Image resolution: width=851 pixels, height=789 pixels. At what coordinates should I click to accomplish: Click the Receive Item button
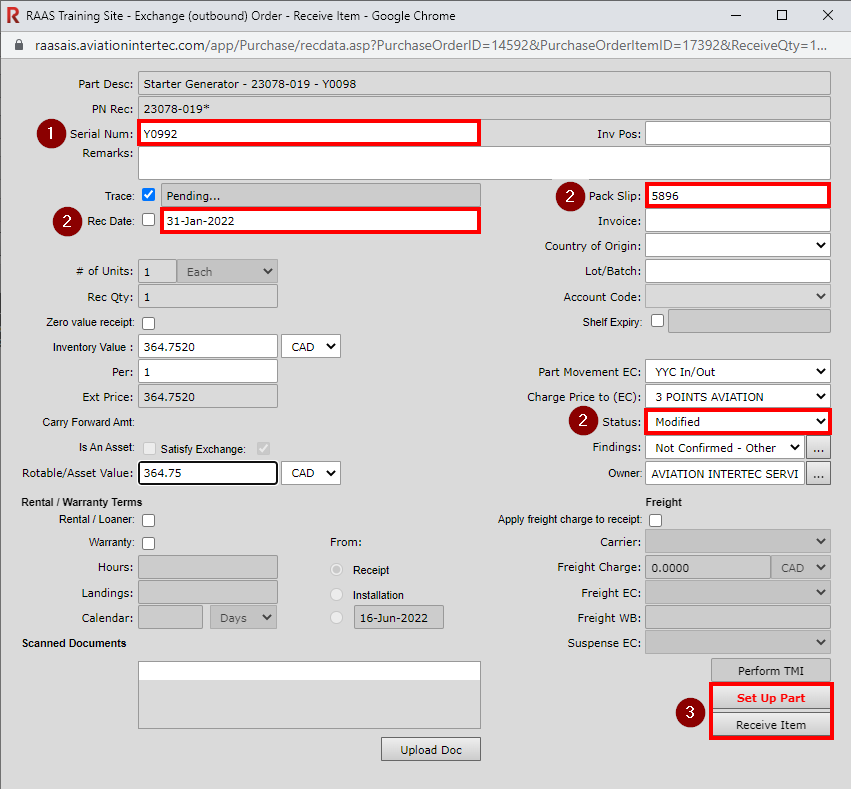point(771,725)
